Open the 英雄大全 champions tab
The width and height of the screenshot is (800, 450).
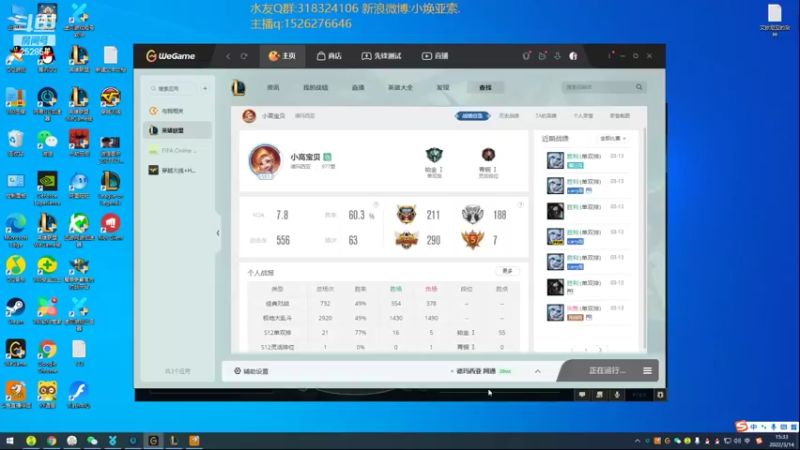[400, 88]
